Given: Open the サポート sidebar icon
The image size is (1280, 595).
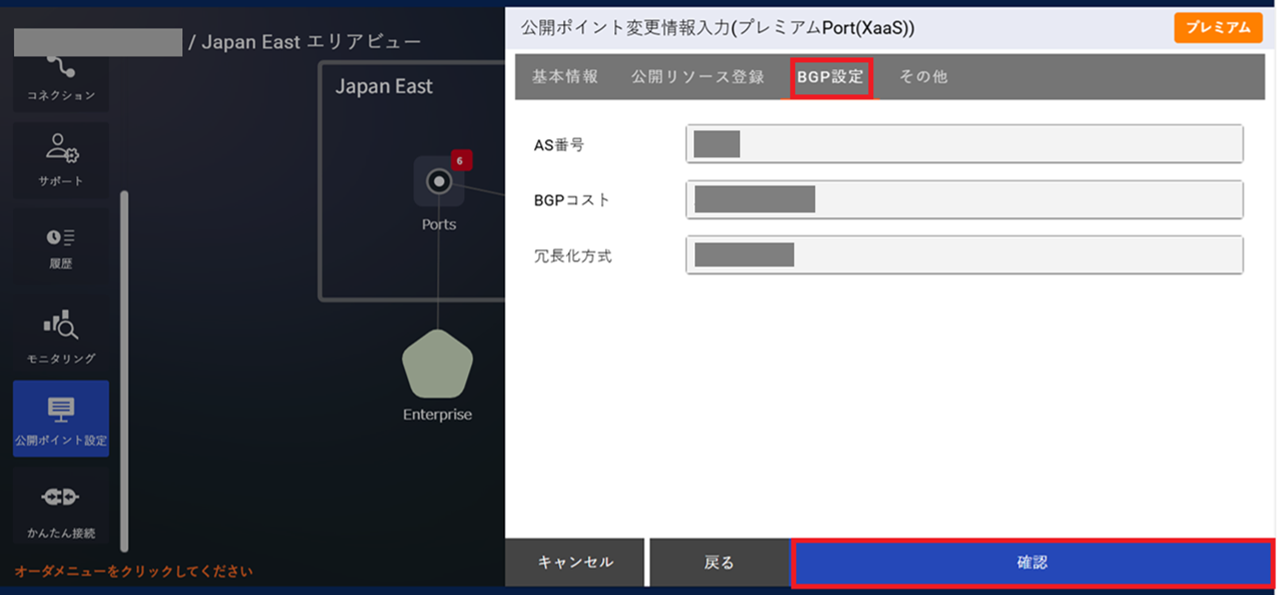Looking at the screenshot, I should (60, 158).
